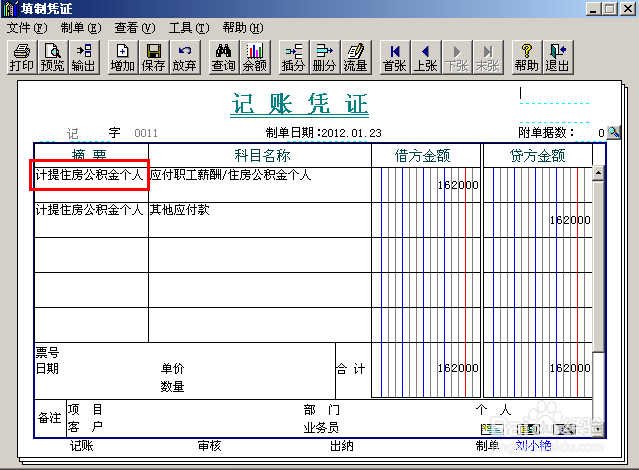Click the 打印 print toolbar icon
Viewport: 639px width, 470px height.
22,57
